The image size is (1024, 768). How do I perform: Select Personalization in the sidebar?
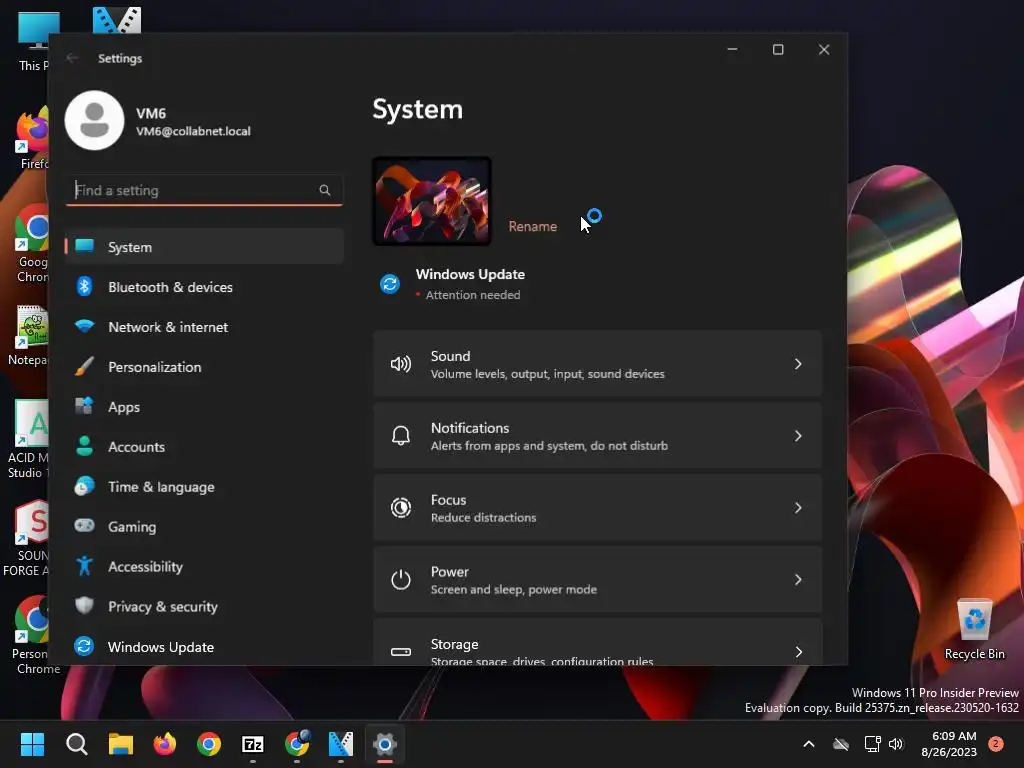coord(204,366)
